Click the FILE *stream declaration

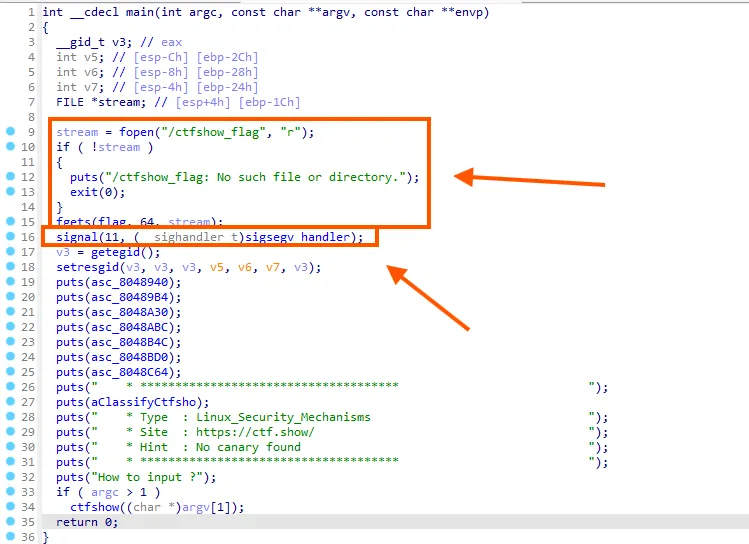101,102
